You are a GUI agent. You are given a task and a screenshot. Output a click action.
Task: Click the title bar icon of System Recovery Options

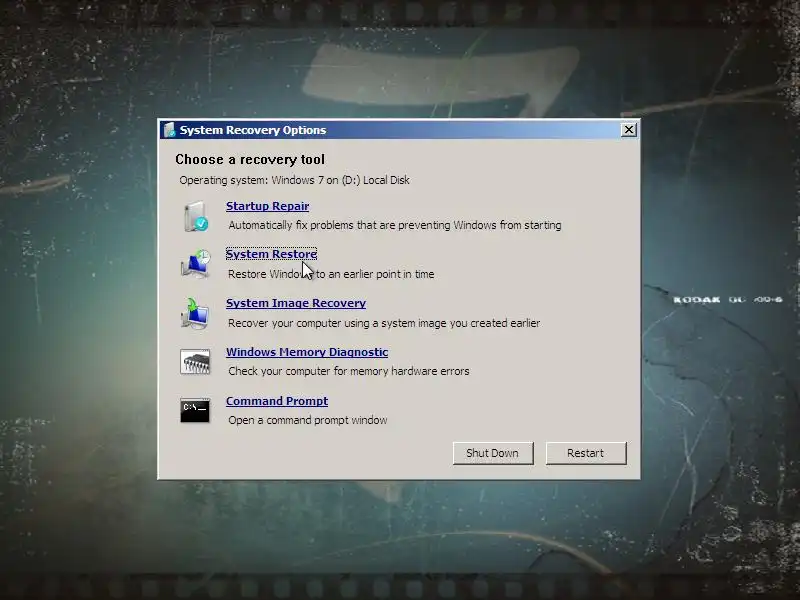point(169,130)
